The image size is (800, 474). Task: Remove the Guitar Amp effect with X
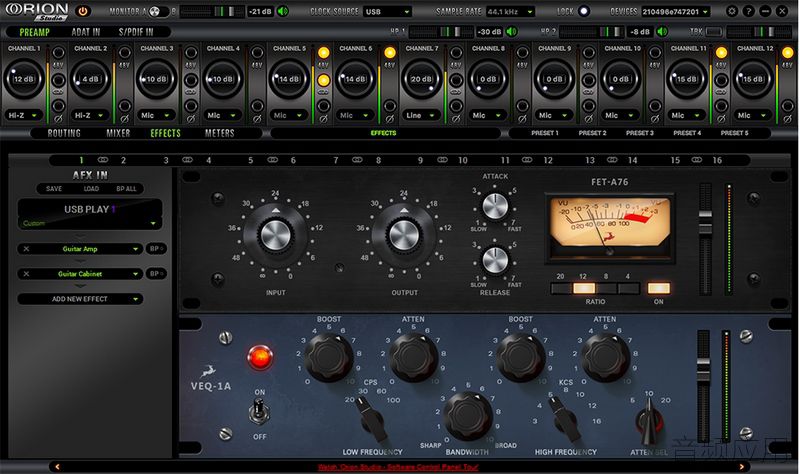27,249
